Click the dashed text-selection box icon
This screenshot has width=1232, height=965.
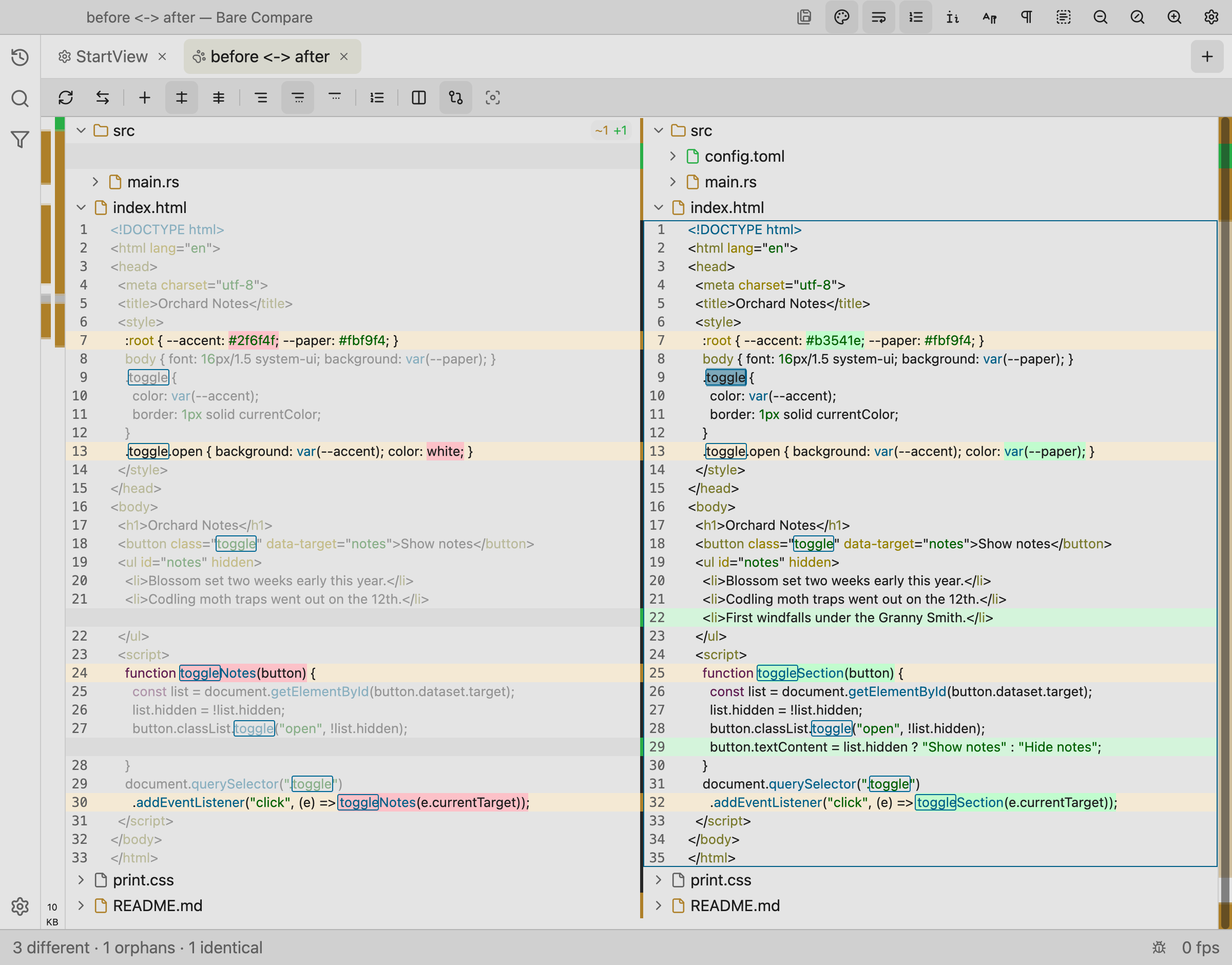1064,17
